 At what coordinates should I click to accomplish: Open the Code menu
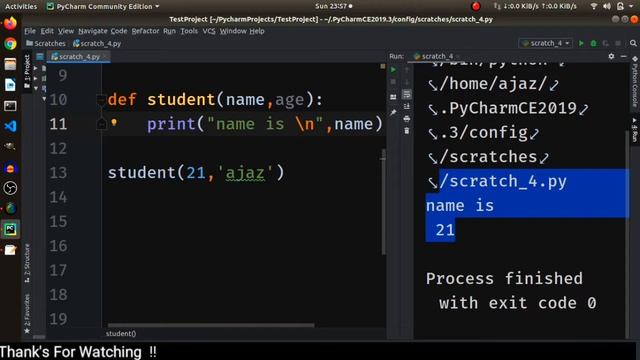point(119,31)
